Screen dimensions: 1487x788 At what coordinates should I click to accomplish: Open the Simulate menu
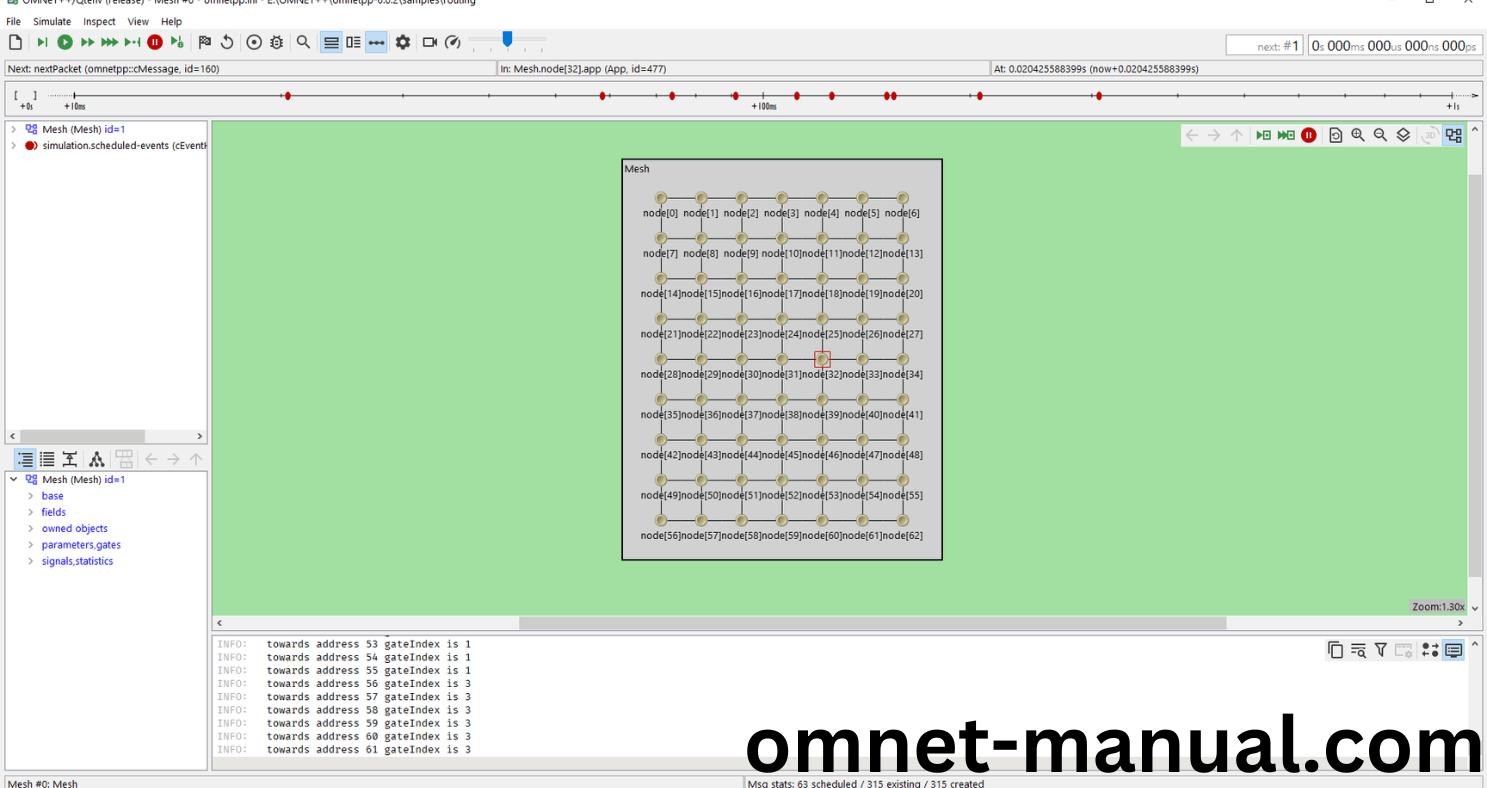point(52,21)
